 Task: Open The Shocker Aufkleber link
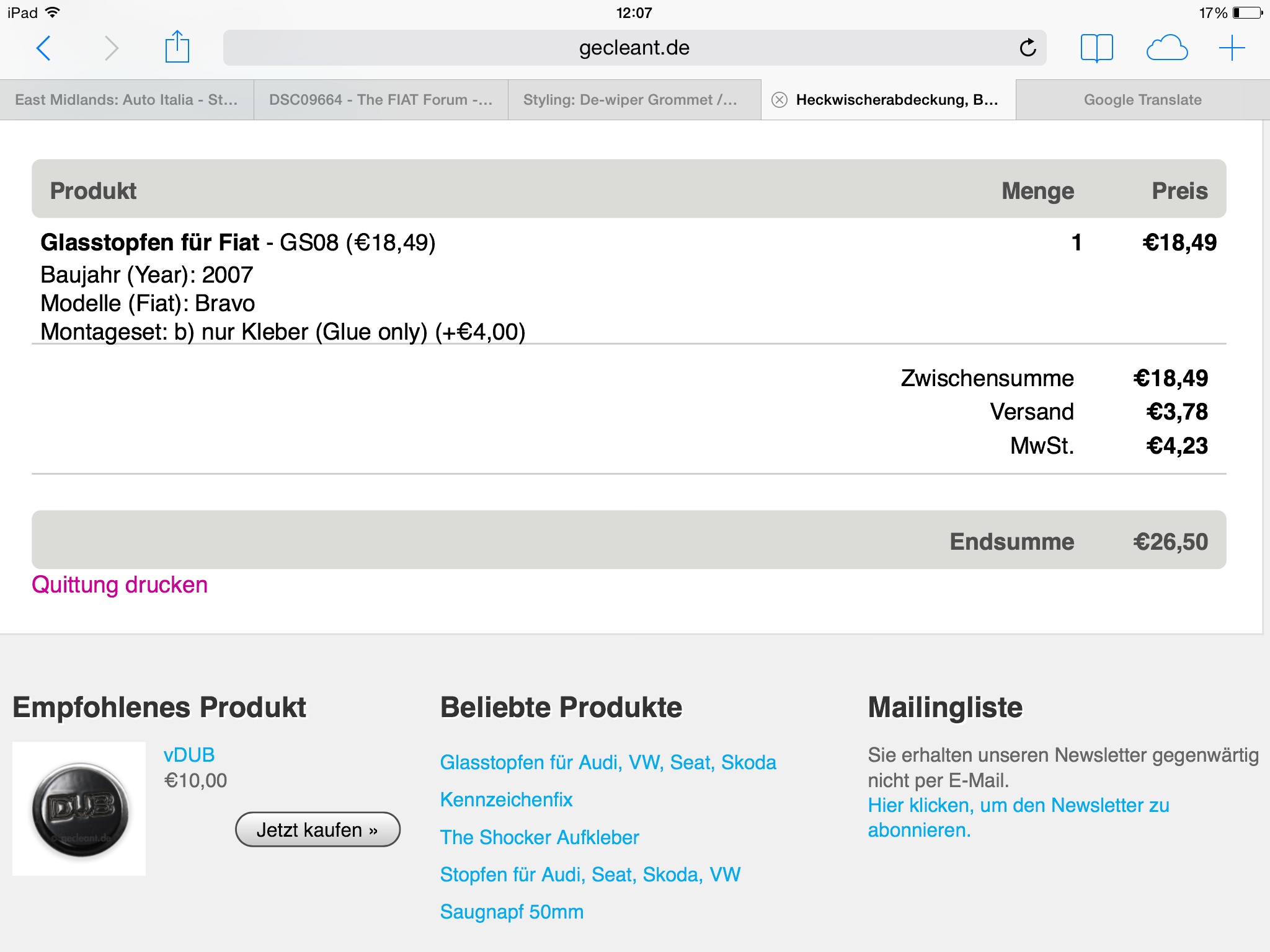tap(540, 837)
